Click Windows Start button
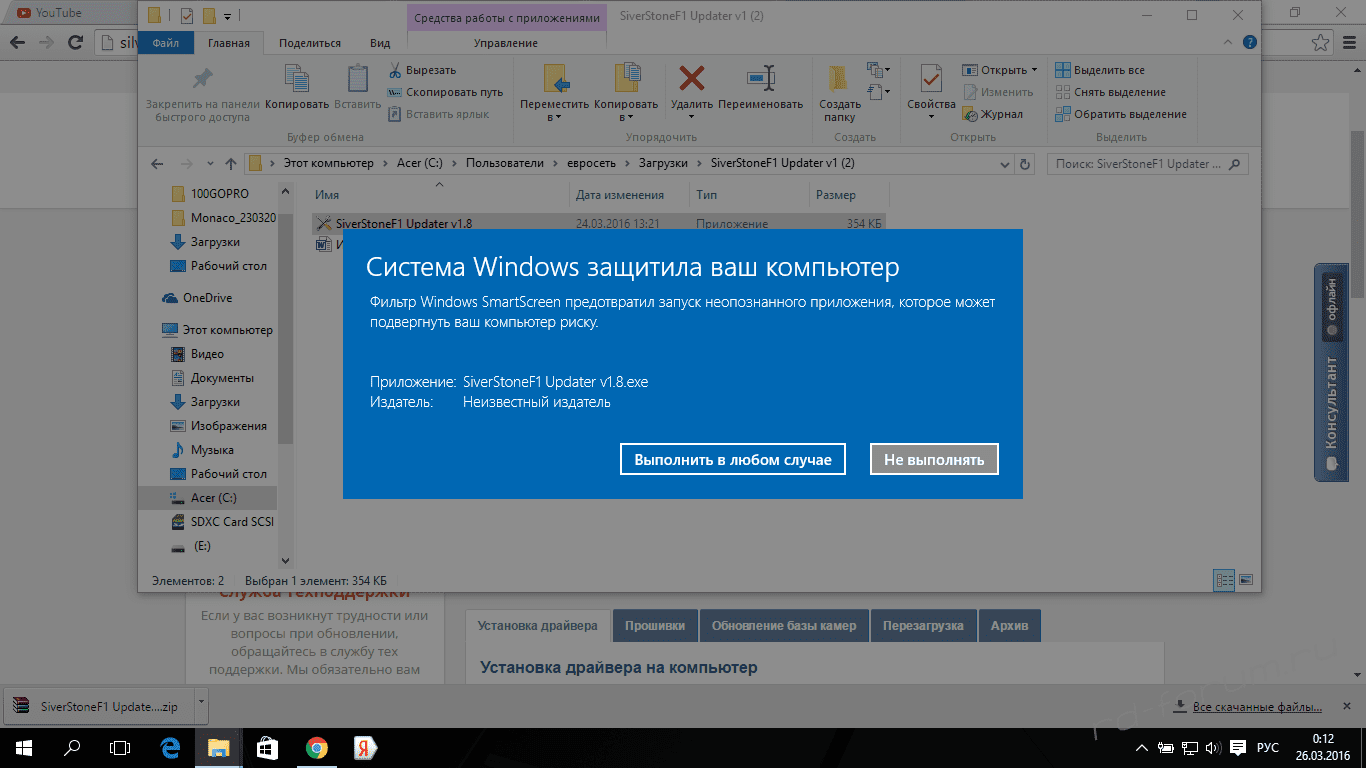The height and width of the screenshot is (768, 1366). [24, 747]
